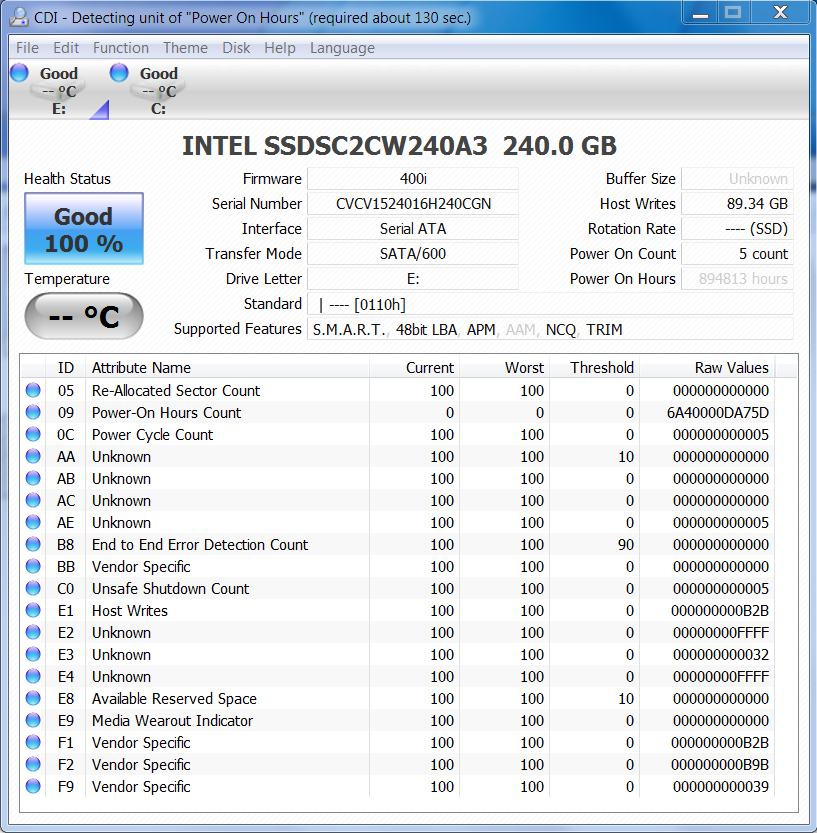Click status orb for Available Reserved Space
The width and height of the screenshot is (817, 833).
(x=34, y=699)
